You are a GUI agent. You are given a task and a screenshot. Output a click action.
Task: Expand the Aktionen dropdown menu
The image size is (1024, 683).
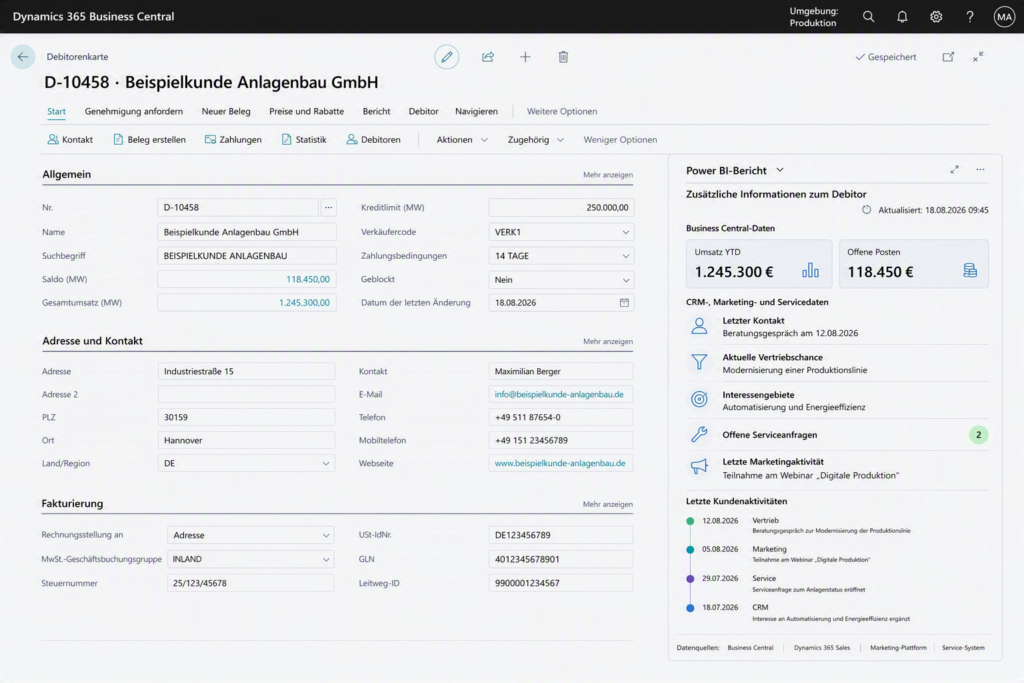click(x=462, y=139)
